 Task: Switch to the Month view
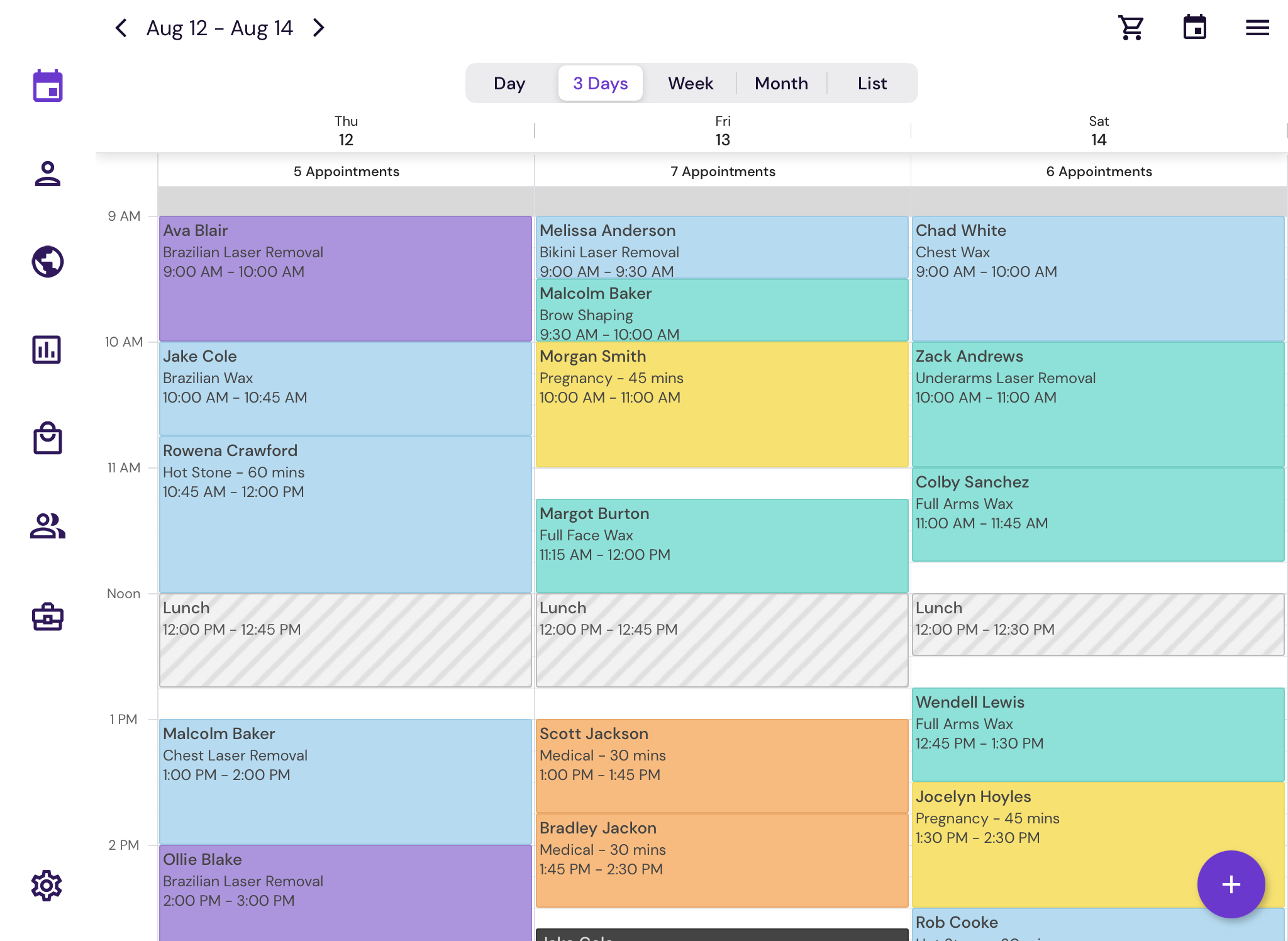[781, 82]
